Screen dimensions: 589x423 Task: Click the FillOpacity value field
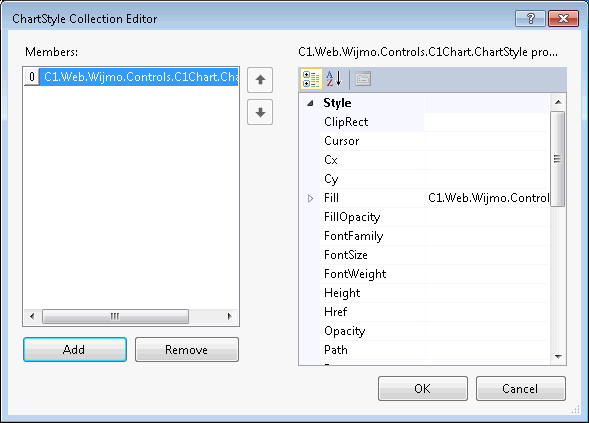click(487, 217)
